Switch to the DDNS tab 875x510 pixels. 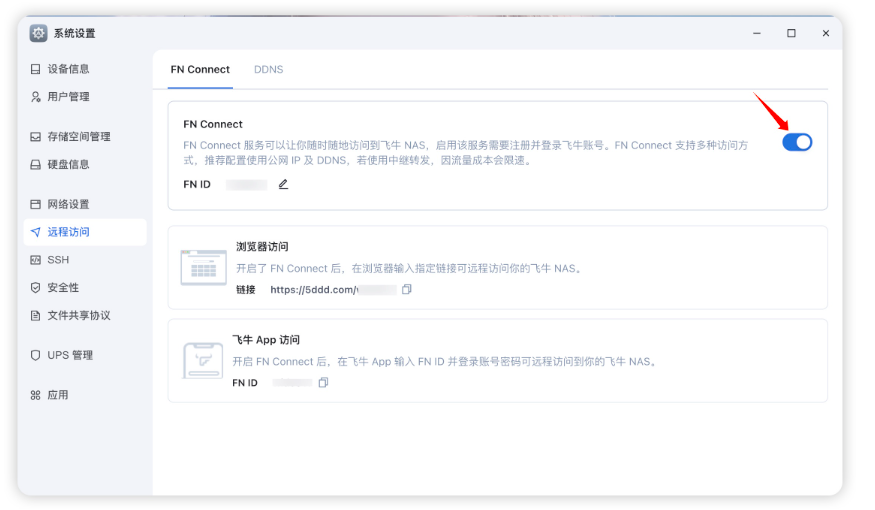269,70
